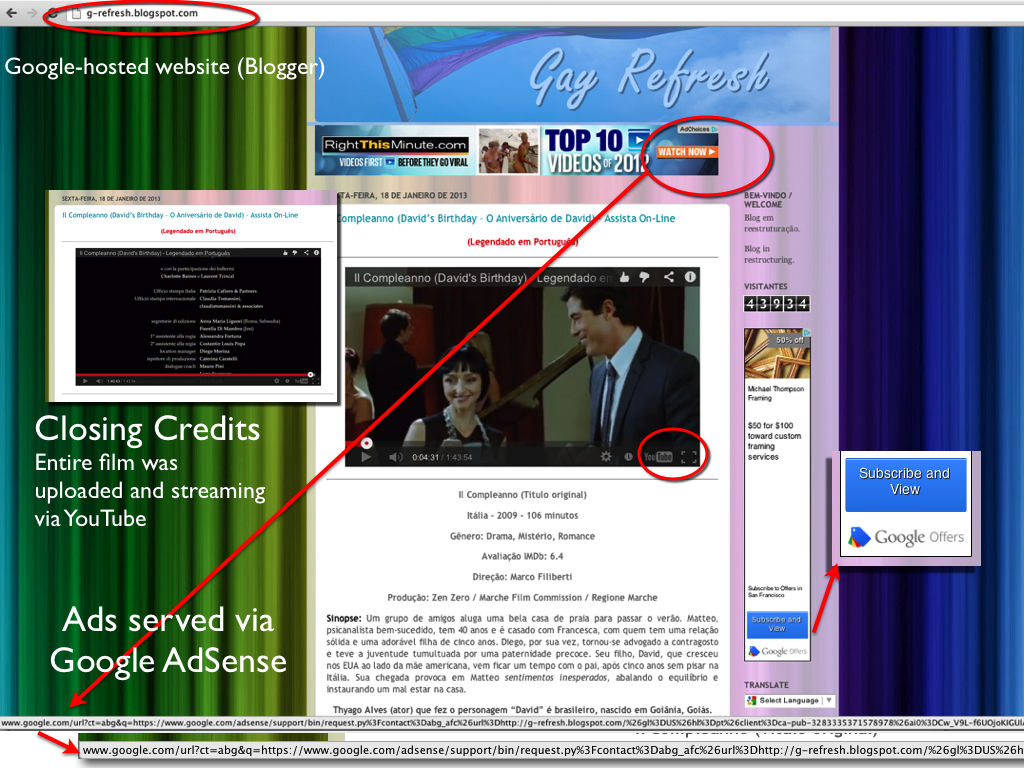The width and height of the screenshot is (1024, 768).
Task: Click the TRANSLATE sidebar heading
Action: [767, 685]
